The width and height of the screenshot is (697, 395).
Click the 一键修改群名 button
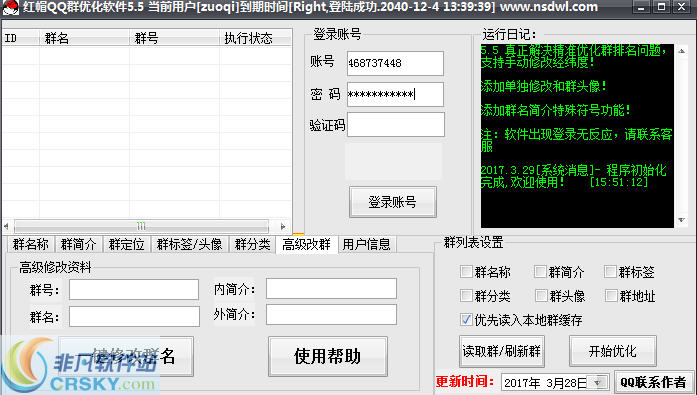click(x=126, y=356)
